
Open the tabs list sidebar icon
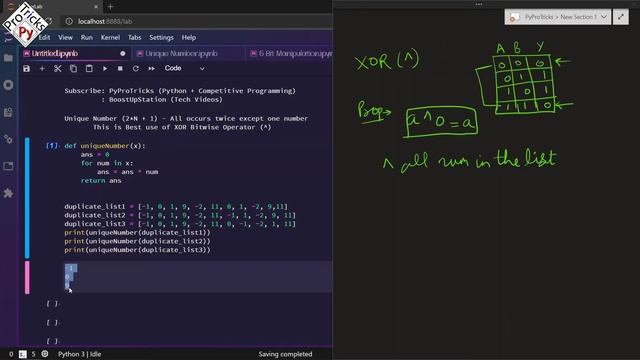click(x=8, y=166)
